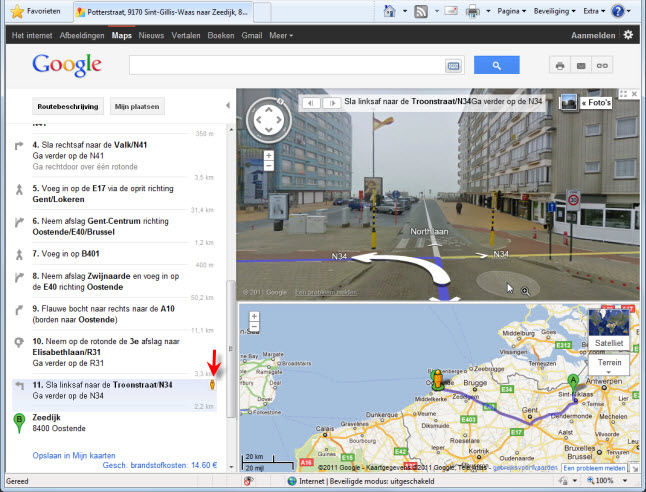This screenshot has width=646, height=492.
Task: Open the dropdown arrow next to Home
Action: [x=405, y=11]
